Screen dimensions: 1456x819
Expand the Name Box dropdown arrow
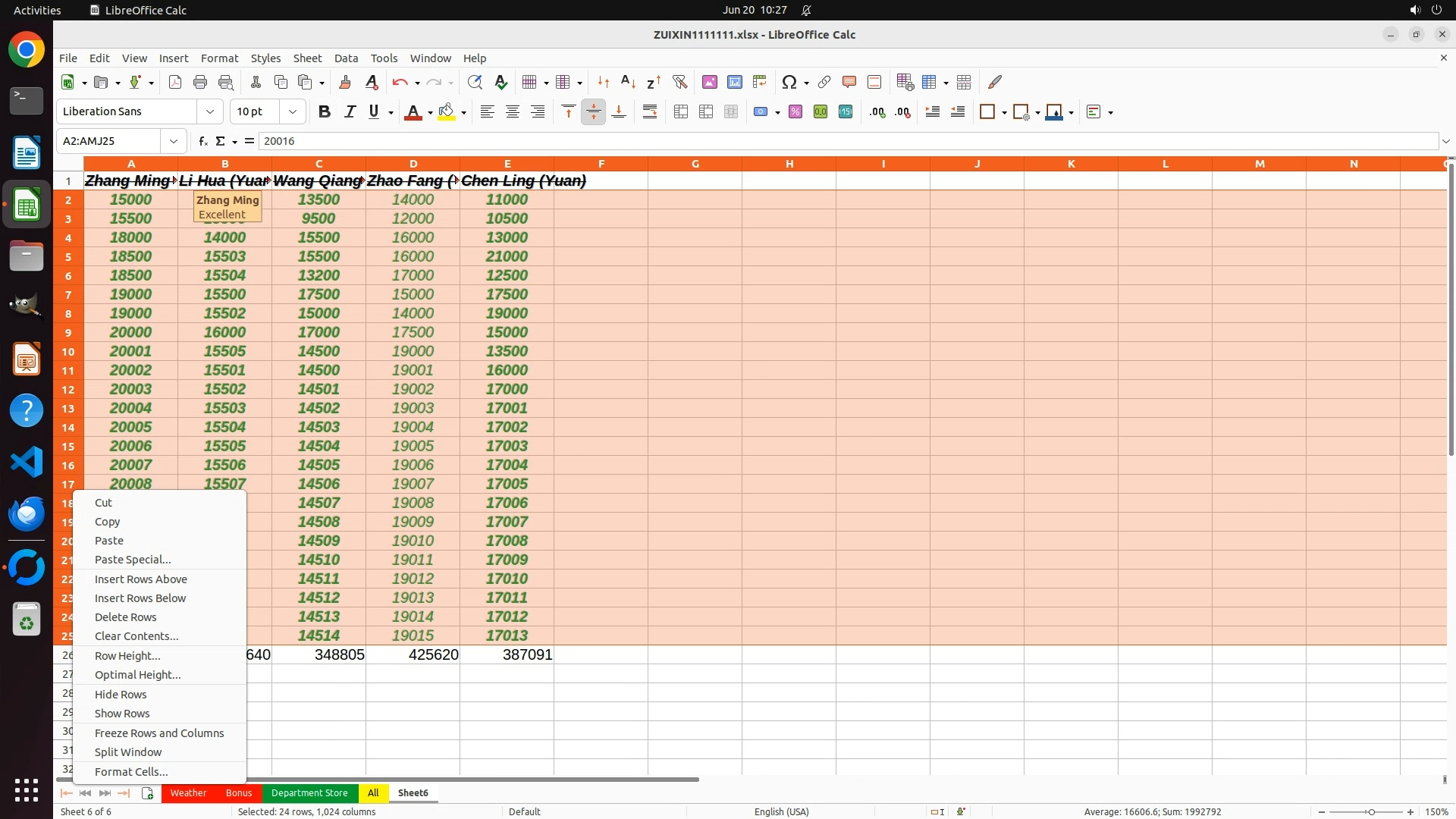pyautogui.click(x=174, y=141)
